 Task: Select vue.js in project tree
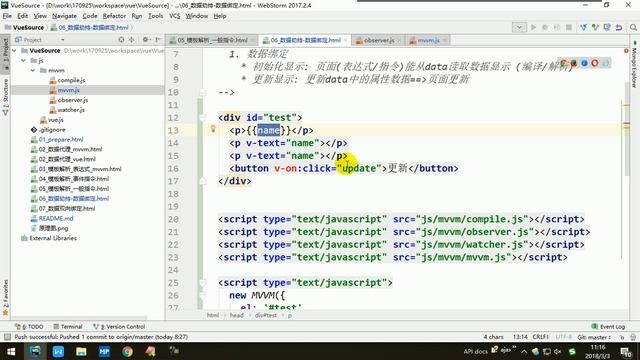(x=52, y=120)
